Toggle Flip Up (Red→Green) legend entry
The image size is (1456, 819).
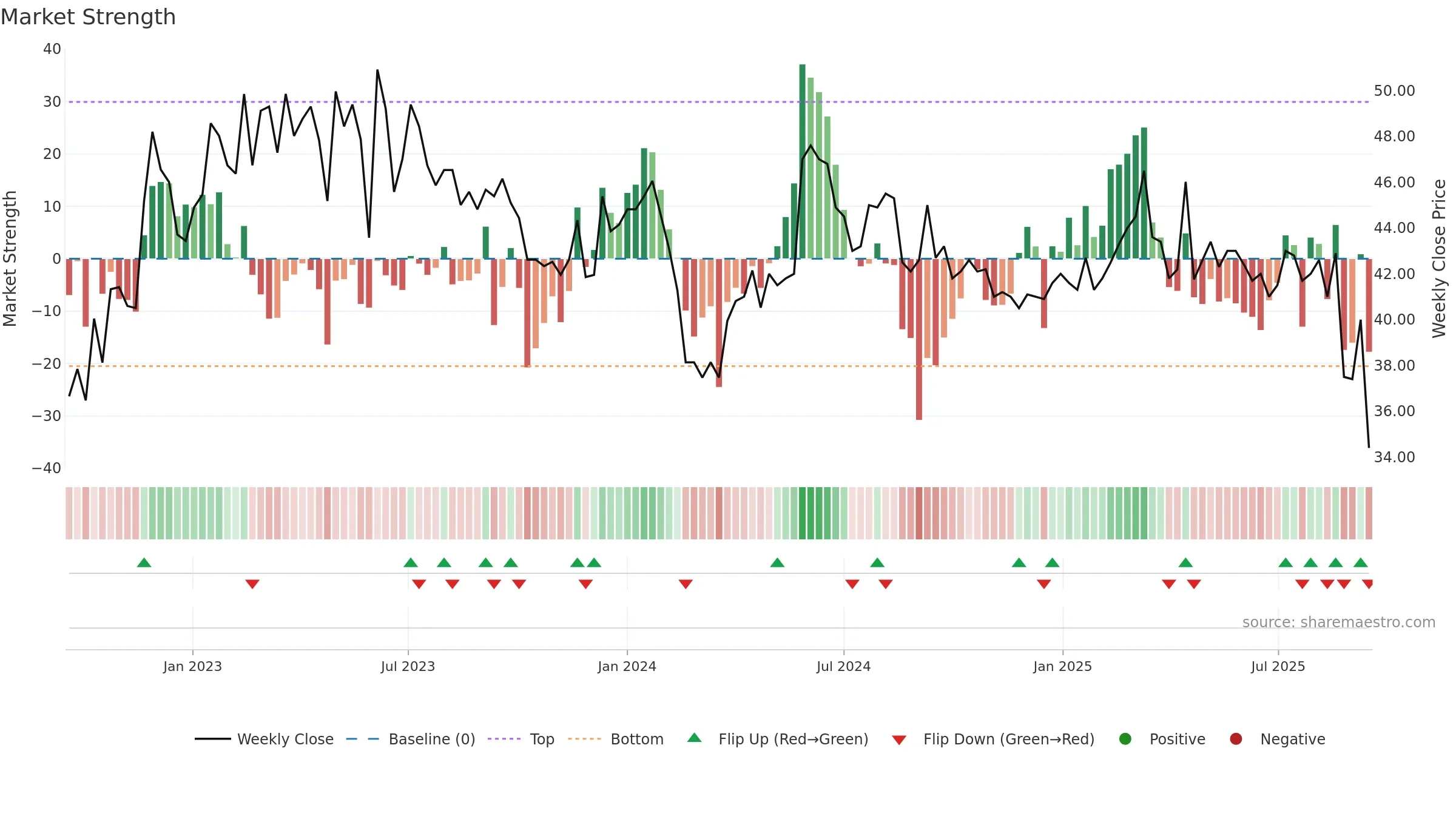coord(778,739)
